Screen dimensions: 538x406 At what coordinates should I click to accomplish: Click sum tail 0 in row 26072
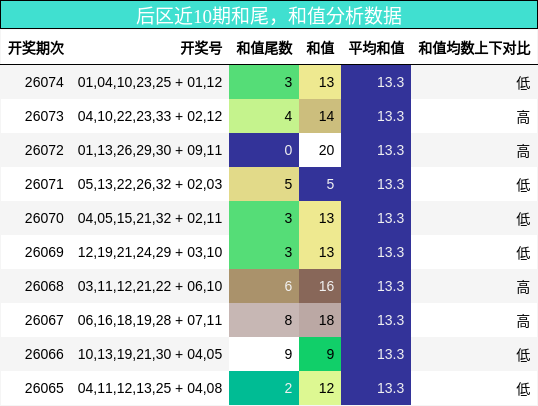pyautogui.click(x=264, y=150)
